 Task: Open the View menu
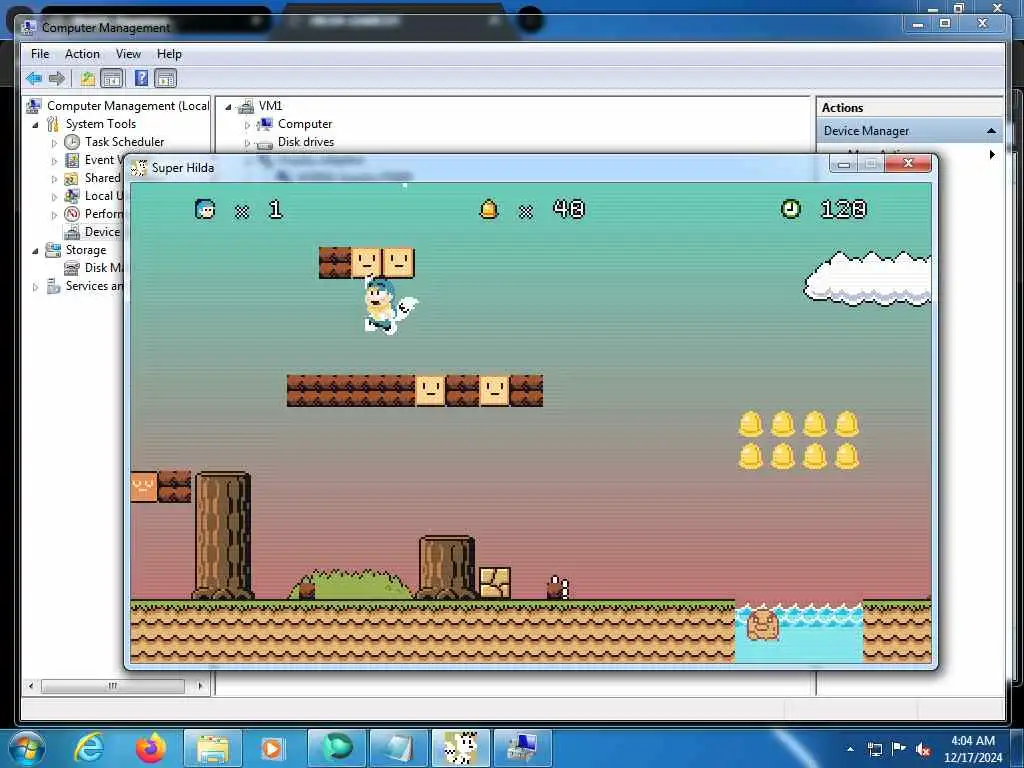point(128,54)
